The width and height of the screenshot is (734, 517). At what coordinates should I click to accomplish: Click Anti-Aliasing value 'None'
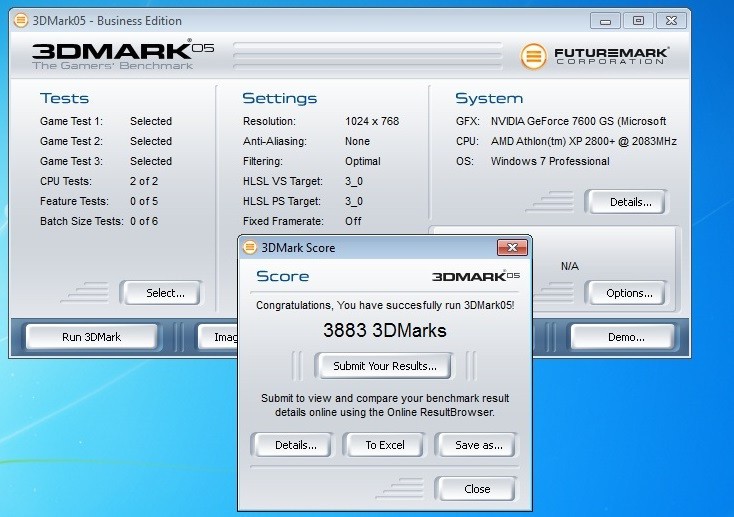tap(357, 141)
